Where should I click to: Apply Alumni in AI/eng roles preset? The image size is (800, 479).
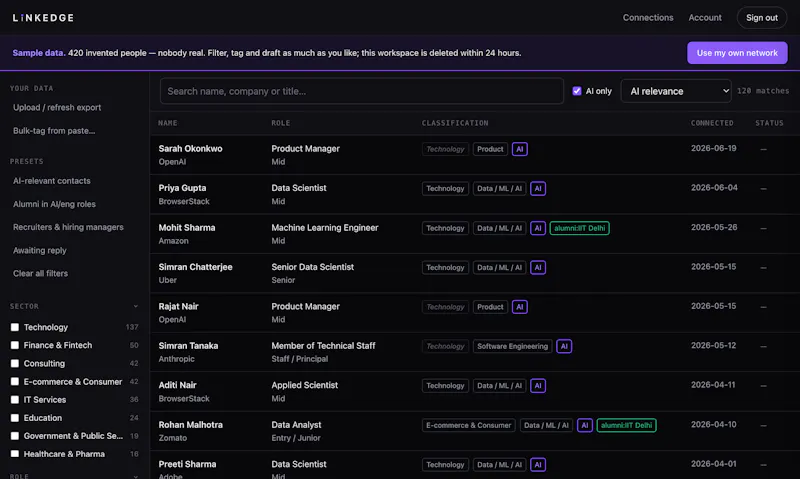(x=54, y=204)
